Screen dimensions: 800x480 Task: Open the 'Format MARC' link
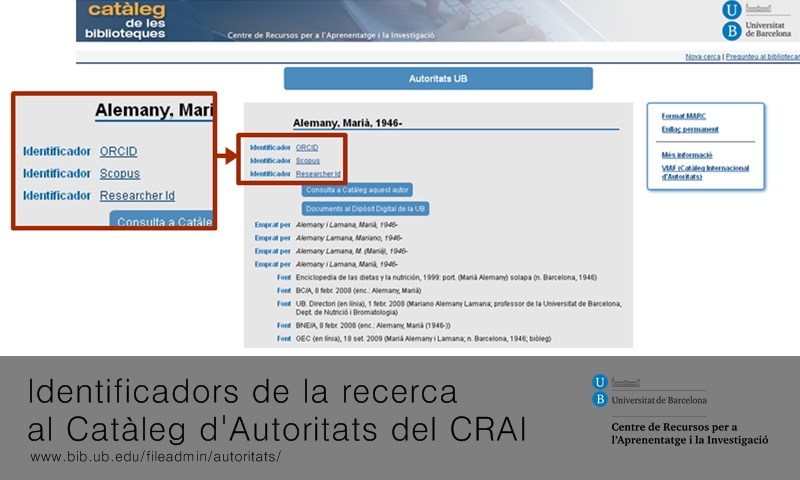tap(684, 116)
